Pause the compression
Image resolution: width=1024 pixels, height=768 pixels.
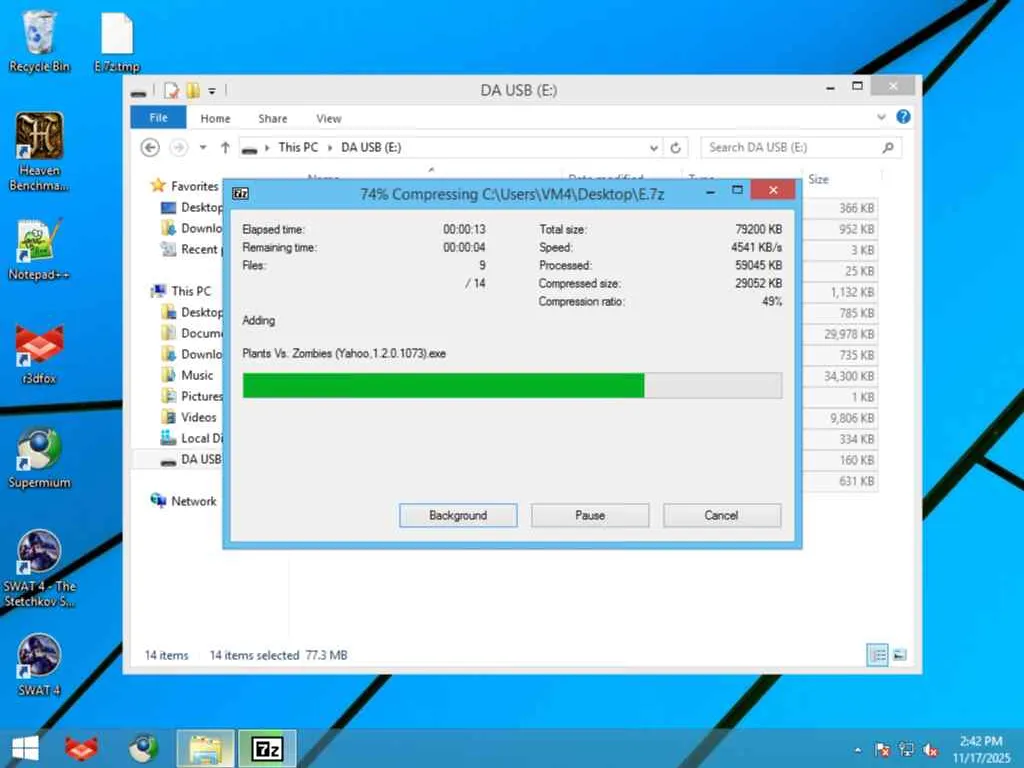coord(590,515)
